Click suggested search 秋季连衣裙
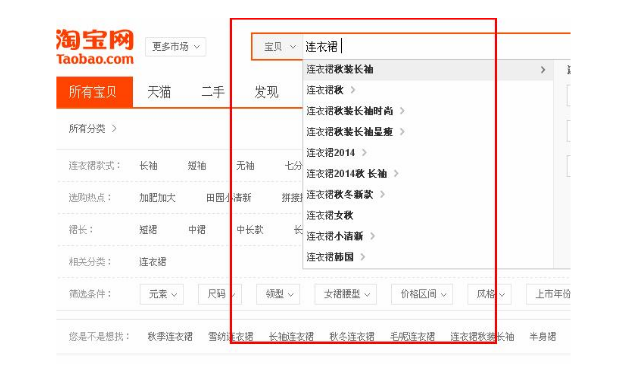 click(170, 337)
